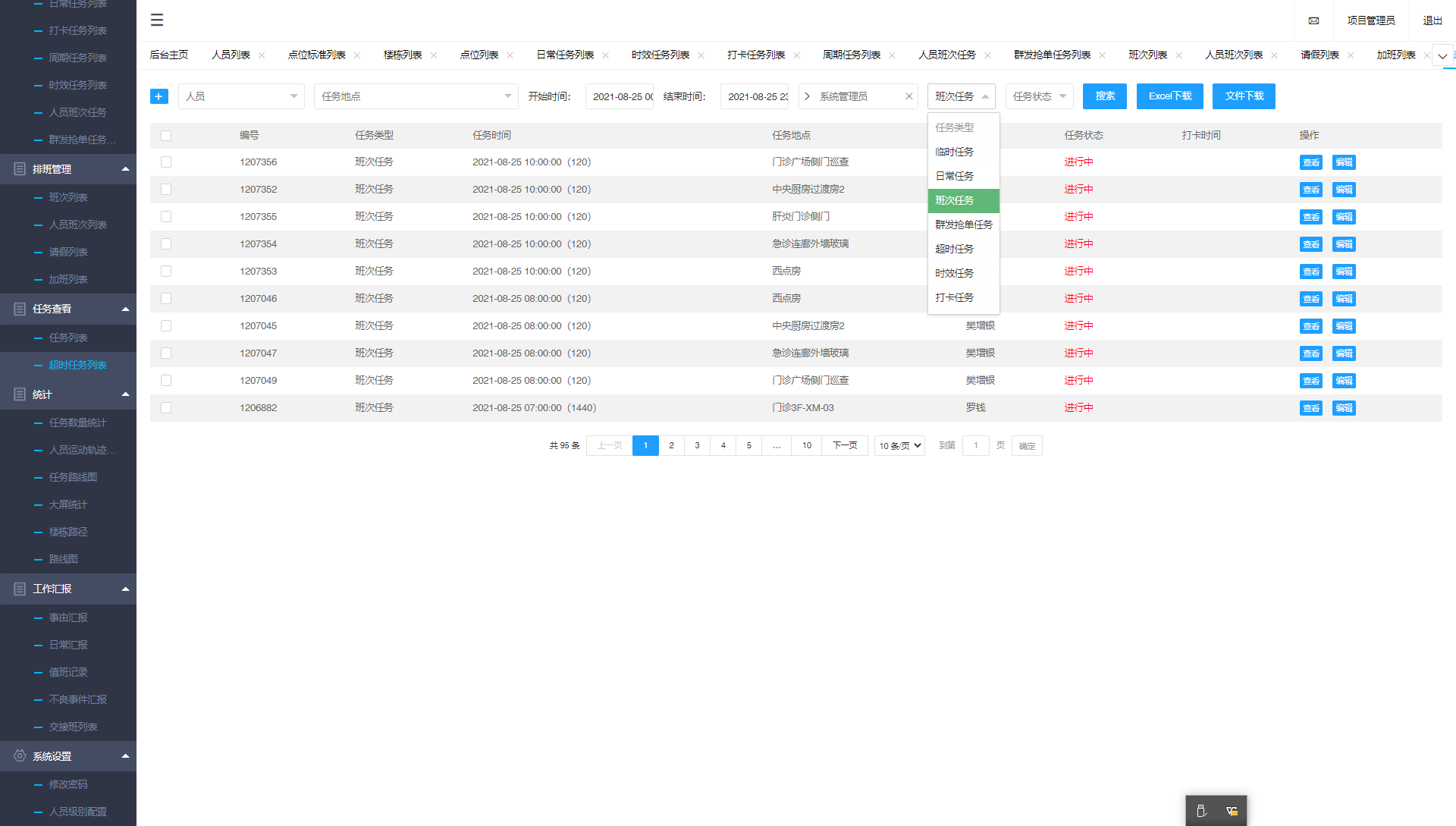Screen dimensions: 1456x826
Task: Collapse the 排班管理 sidebar section arrow
Action: tap(126, 169)
